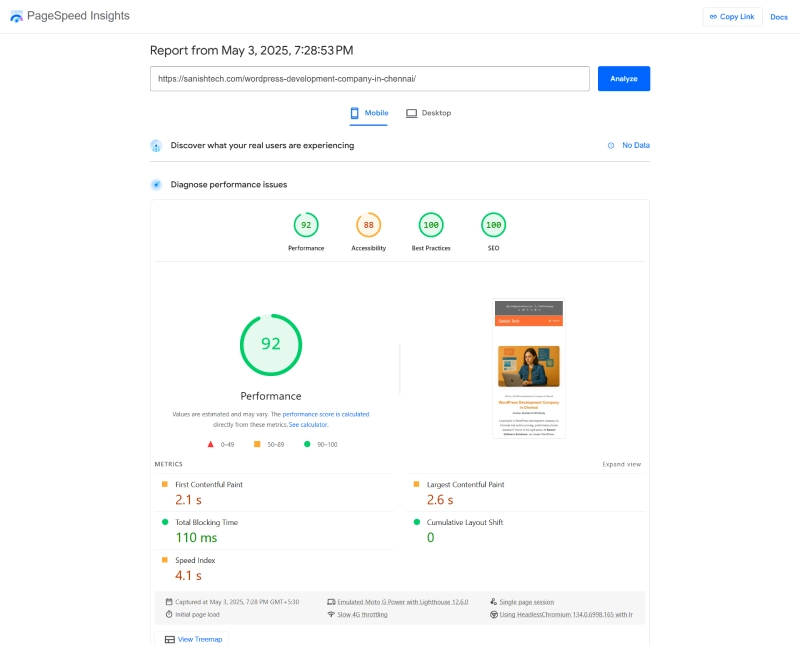Open the See calculator link

pos(308,425)
